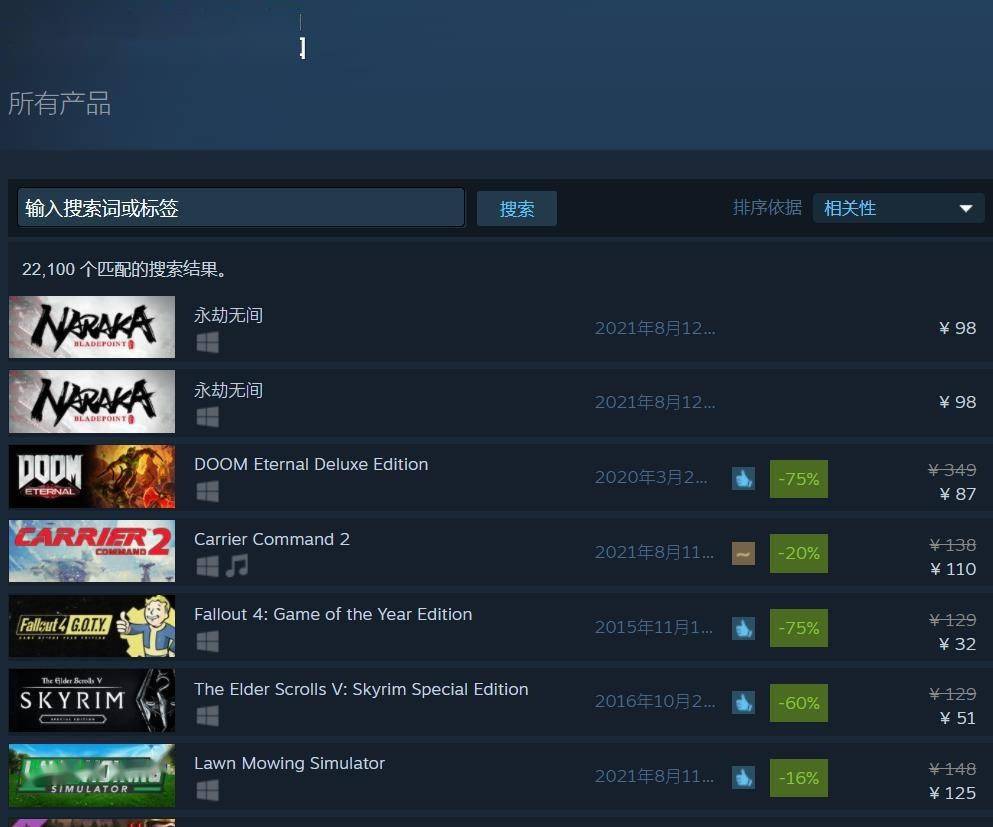This screenshot has height=827, width=993.
Task: Open the 相关性 sort order dropdown
Action: 899,208
